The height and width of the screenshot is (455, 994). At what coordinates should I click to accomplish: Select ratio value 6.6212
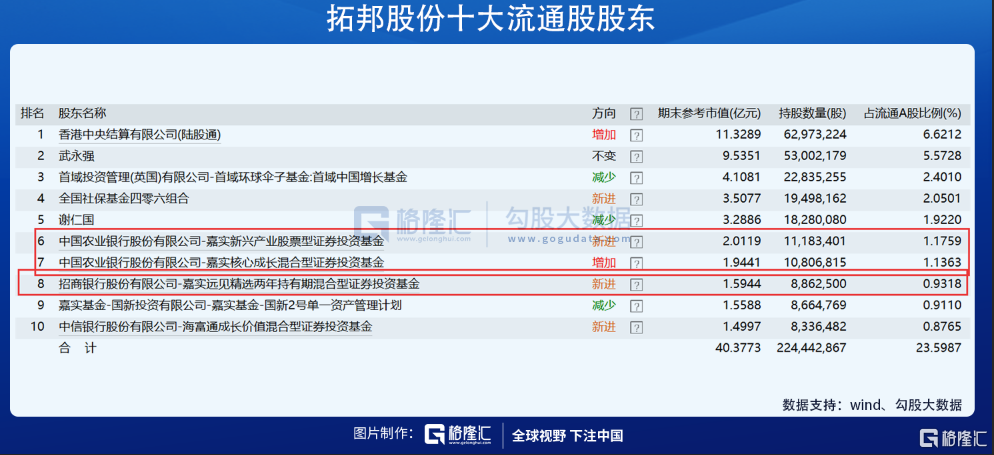[942, 135]
